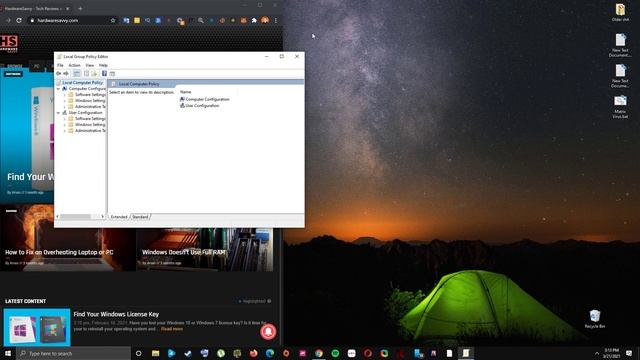Collapse User Configuration tree node
The image size is (640, 360).
[x=58, y=113]
